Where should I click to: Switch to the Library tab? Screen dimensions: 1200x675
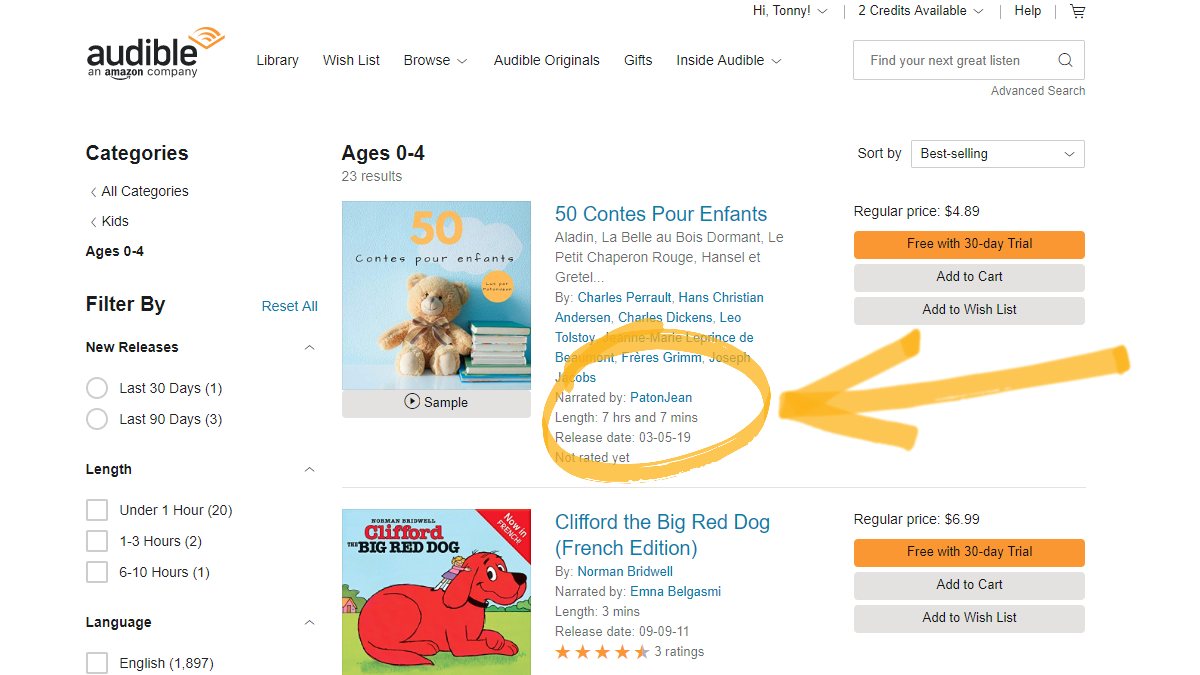pyautogui.click(x=277, y=60)
